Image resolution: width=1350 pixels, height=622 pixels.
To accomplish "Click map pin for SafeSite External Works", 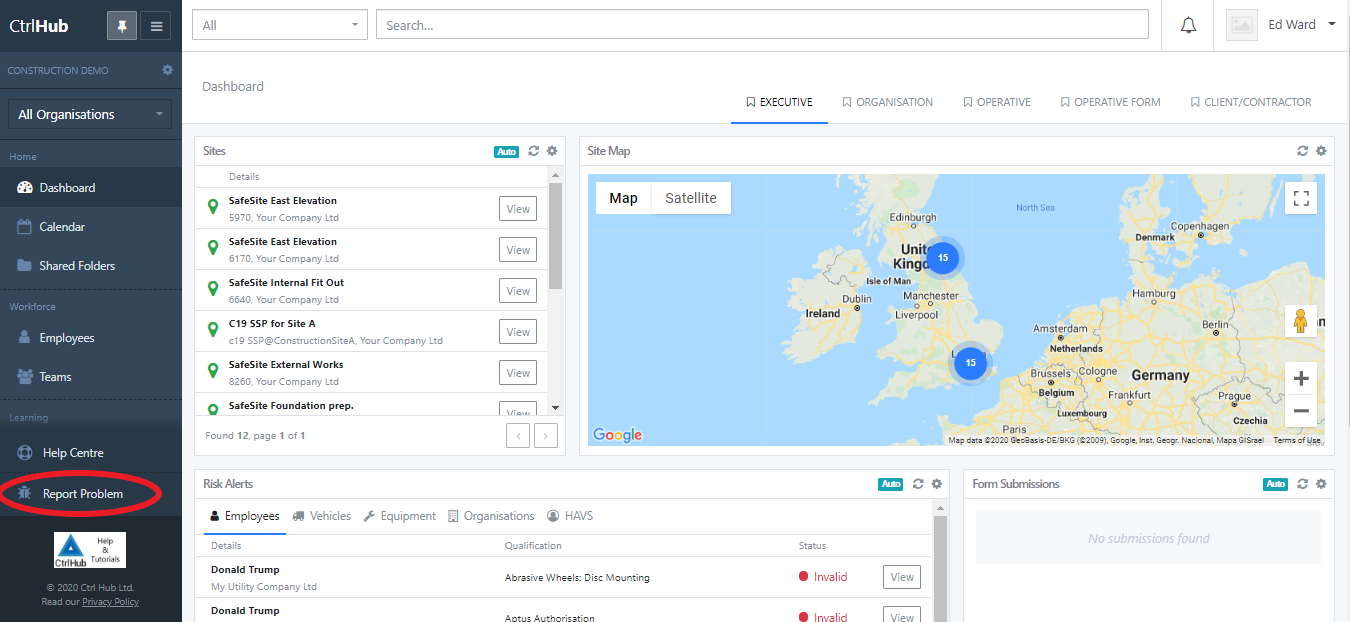I will 212,371.
